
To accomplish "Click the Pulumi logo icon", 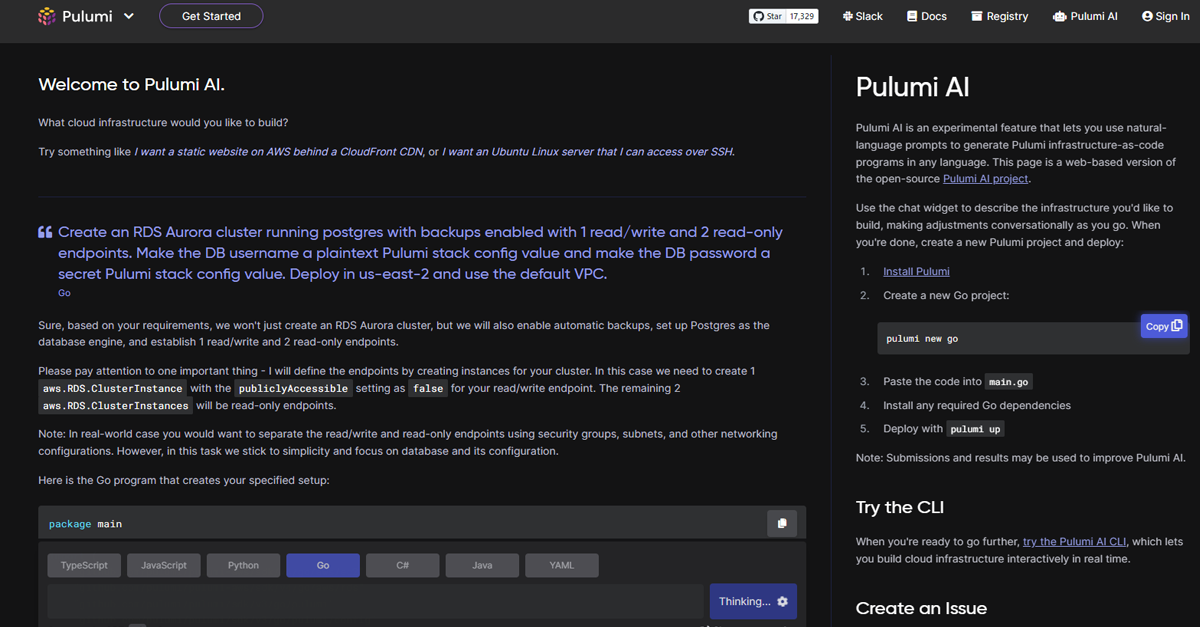I will coord(46,16).
